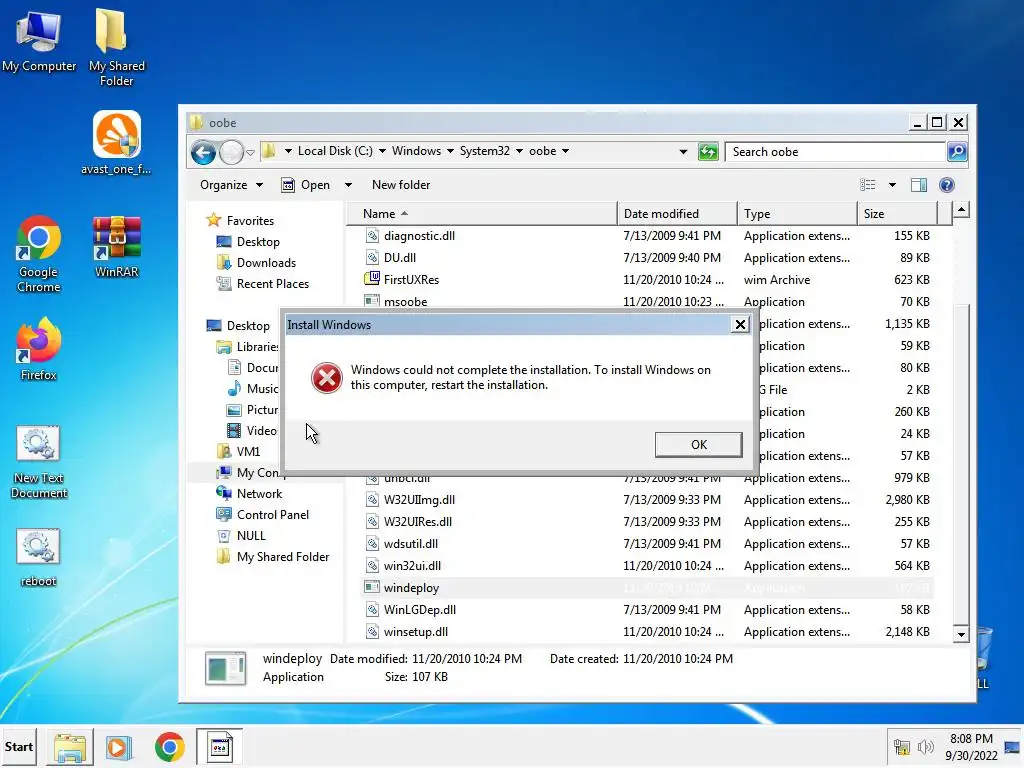
Task: Sort by Date modified column header
Action: click(677, 214)
